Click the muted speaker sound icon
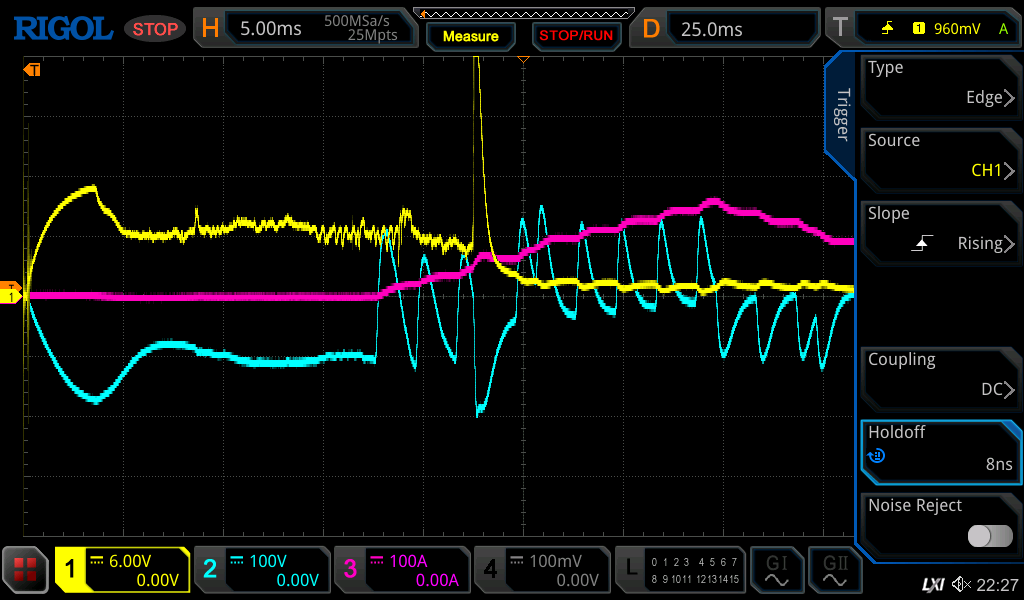The width and height of the screenshot is (1024, 600). pyautogui.click(x=961, y=584)
